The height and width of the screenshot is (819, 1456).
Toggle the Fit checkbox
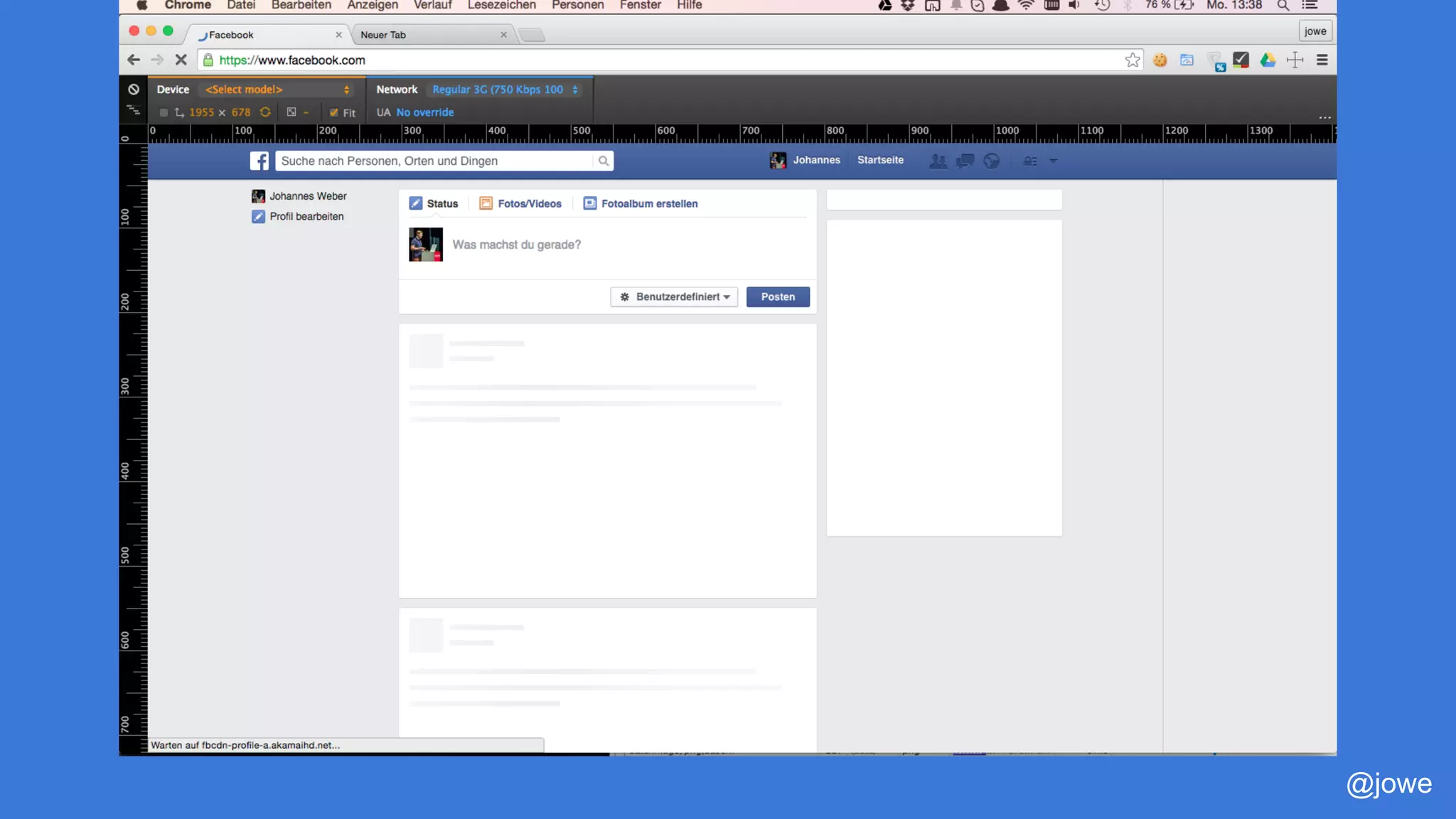click(x=334, y=112)
